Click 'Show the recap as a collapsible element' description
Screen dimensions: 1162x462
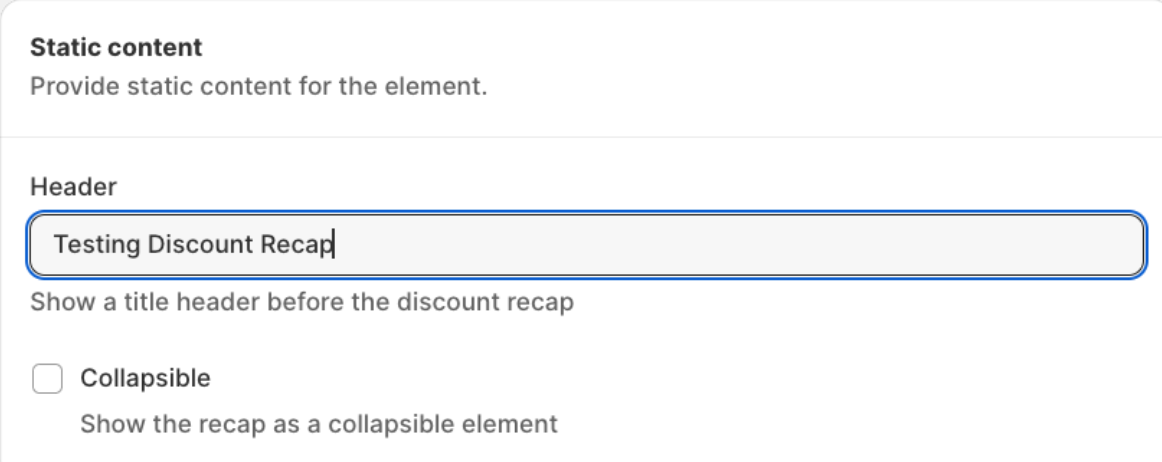pyautogui.click(x=318, y=424)
